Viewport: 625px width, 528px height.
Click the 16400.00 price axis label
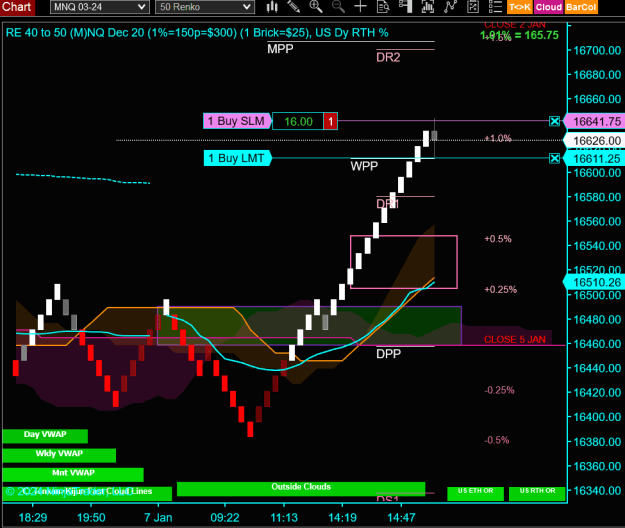tap(597, 417)
